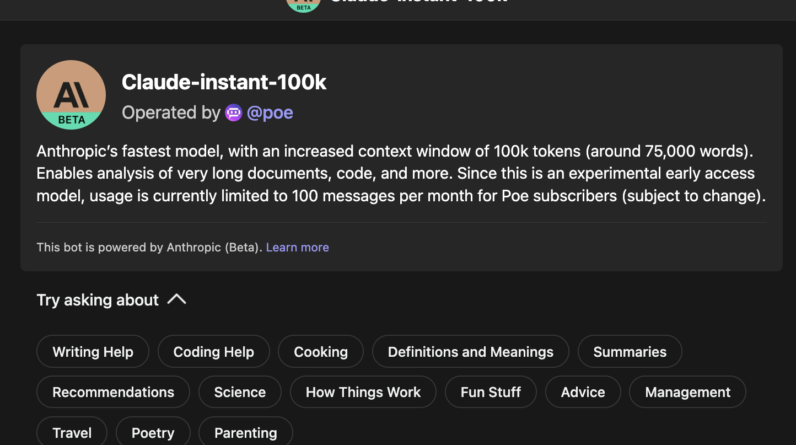Select the Summaries topic chip
Screen dimensions: 796x445
tap(629, 352)
